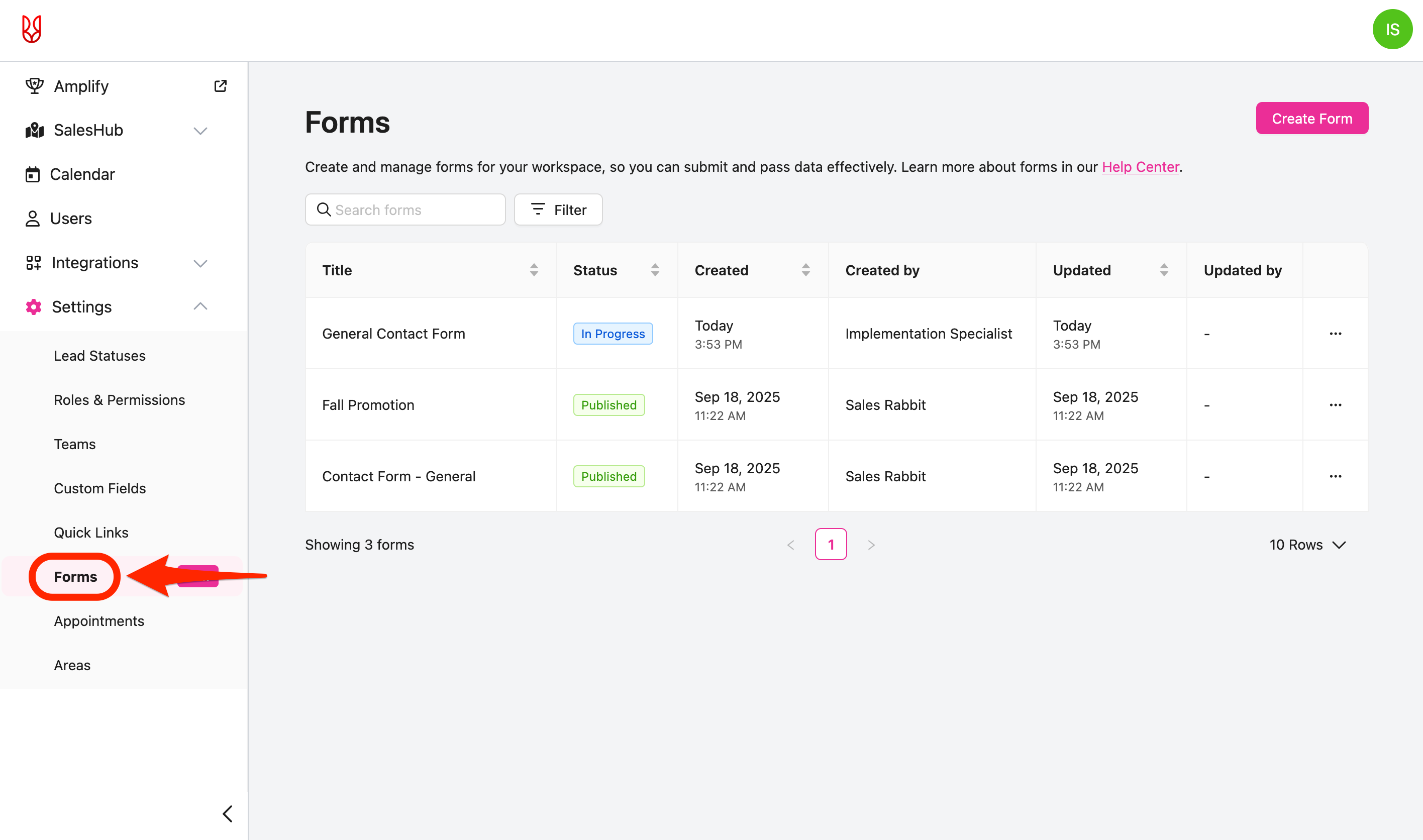Click the Create Form button
Viewport: 1423px width, 840px height.
1311,118
